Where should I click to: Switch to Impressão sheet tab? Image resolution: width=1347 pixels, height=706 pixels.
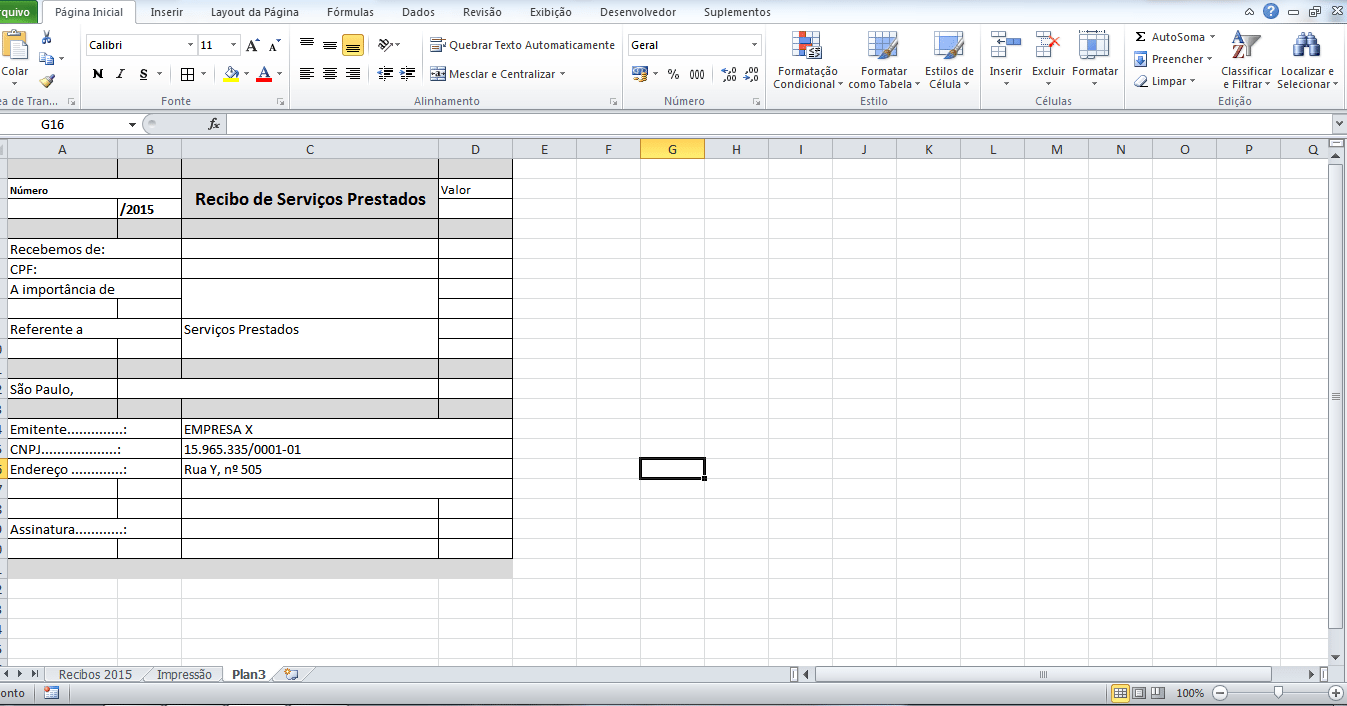pyautogui.click(x=184, y=675)
